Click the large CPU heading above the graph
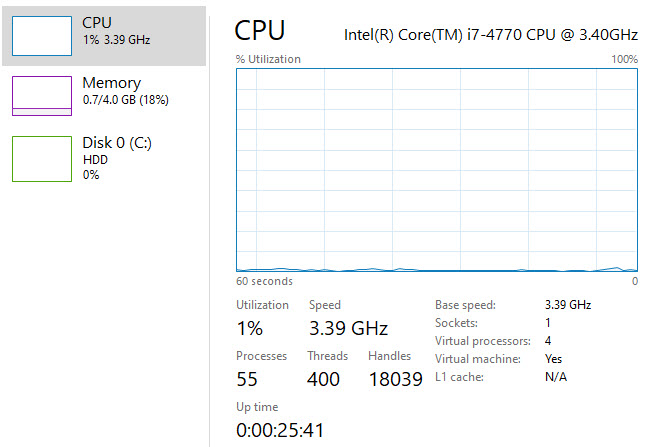Viewport: 647px width, 447px height. (x=260, y=31)
